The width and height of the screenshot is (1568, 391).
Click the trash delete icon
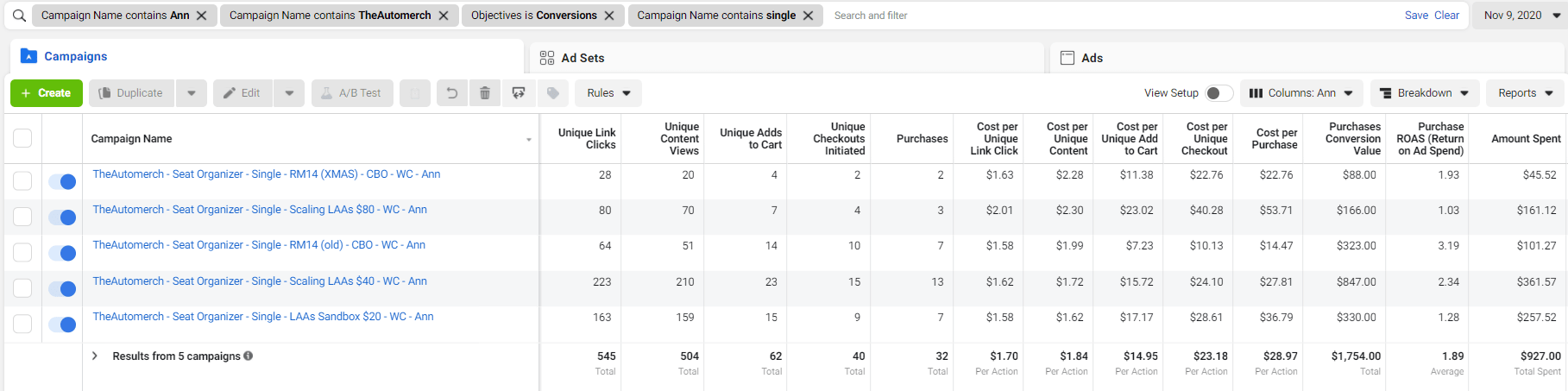[x=485, y=93]
